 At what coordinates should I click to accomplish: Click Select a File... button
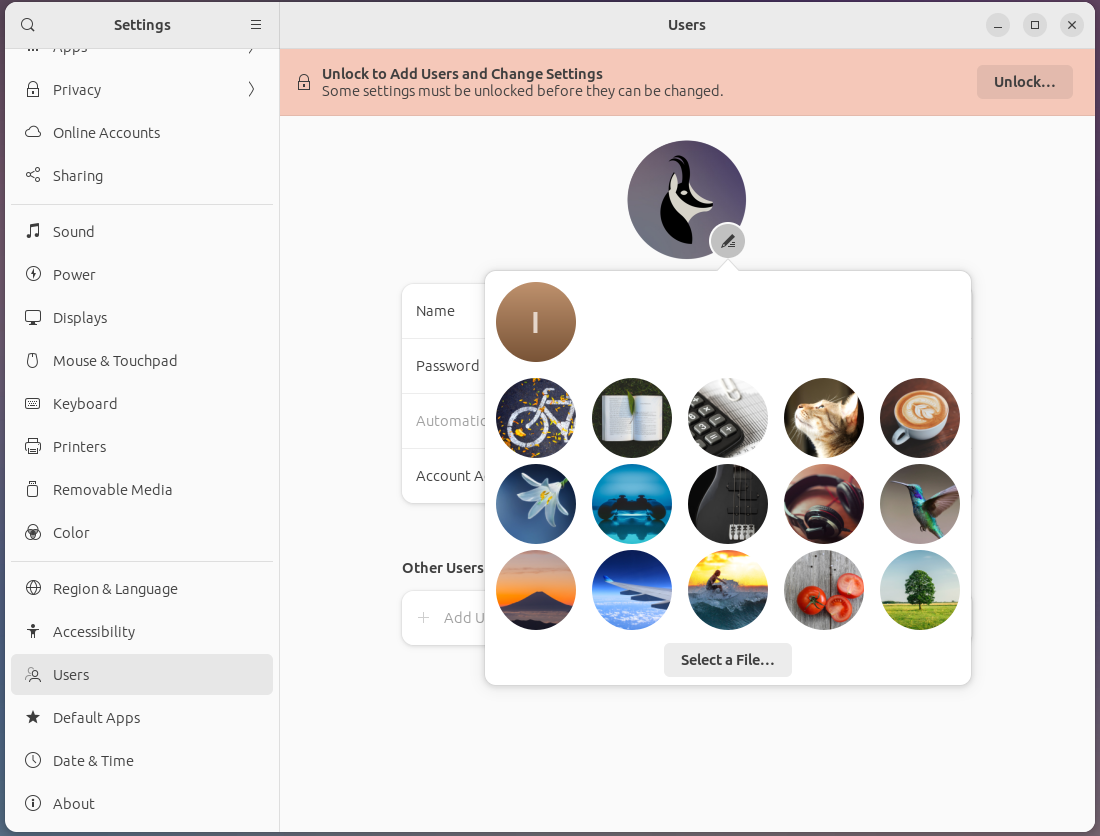point(727,660)
